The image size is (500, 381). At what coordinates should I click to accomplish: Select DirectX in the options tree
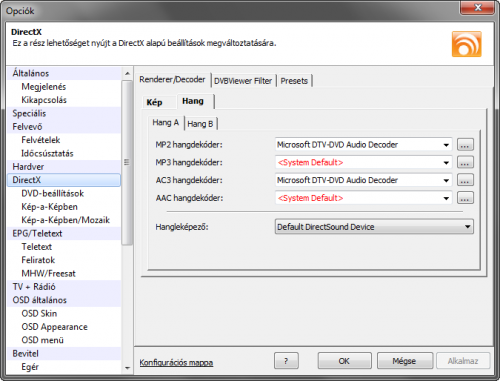[x=64, y=180]
